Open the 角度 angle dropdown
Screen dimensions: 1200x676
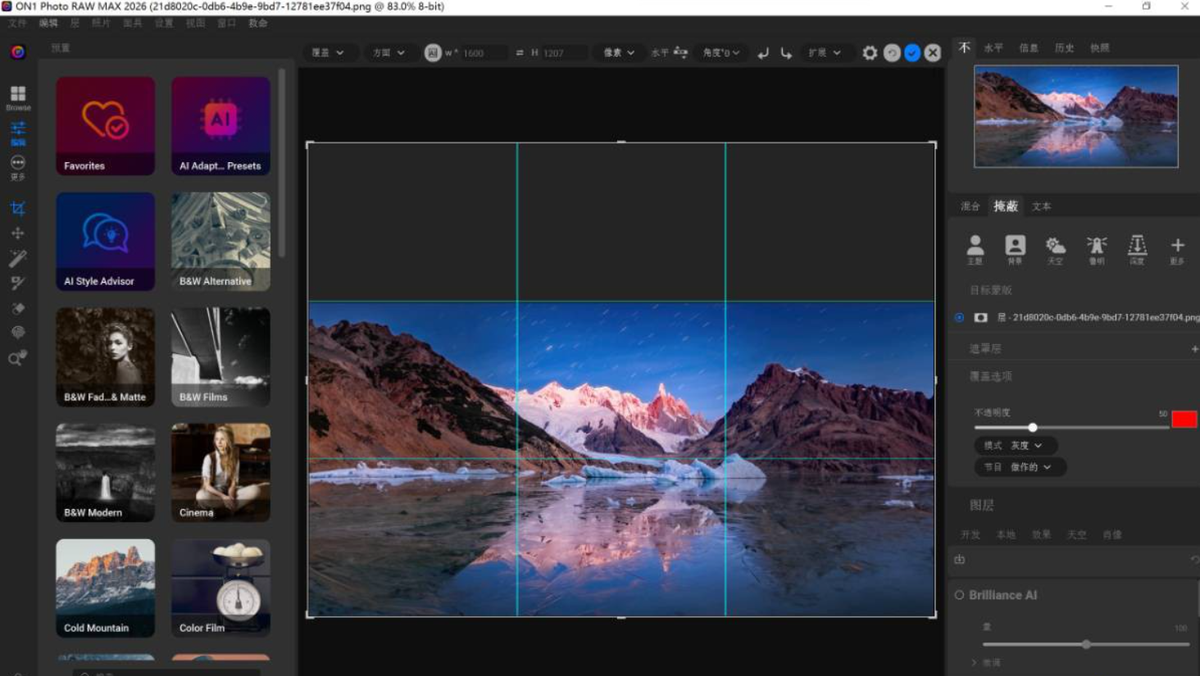coord(720,53)
